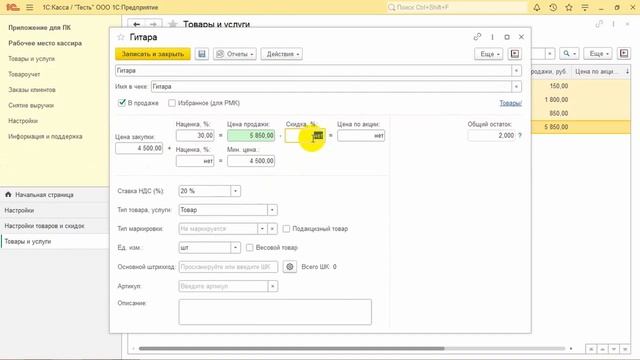Expand the item name Гитара dropdown
The image size is (640, 360).
[x=516, y=71]
